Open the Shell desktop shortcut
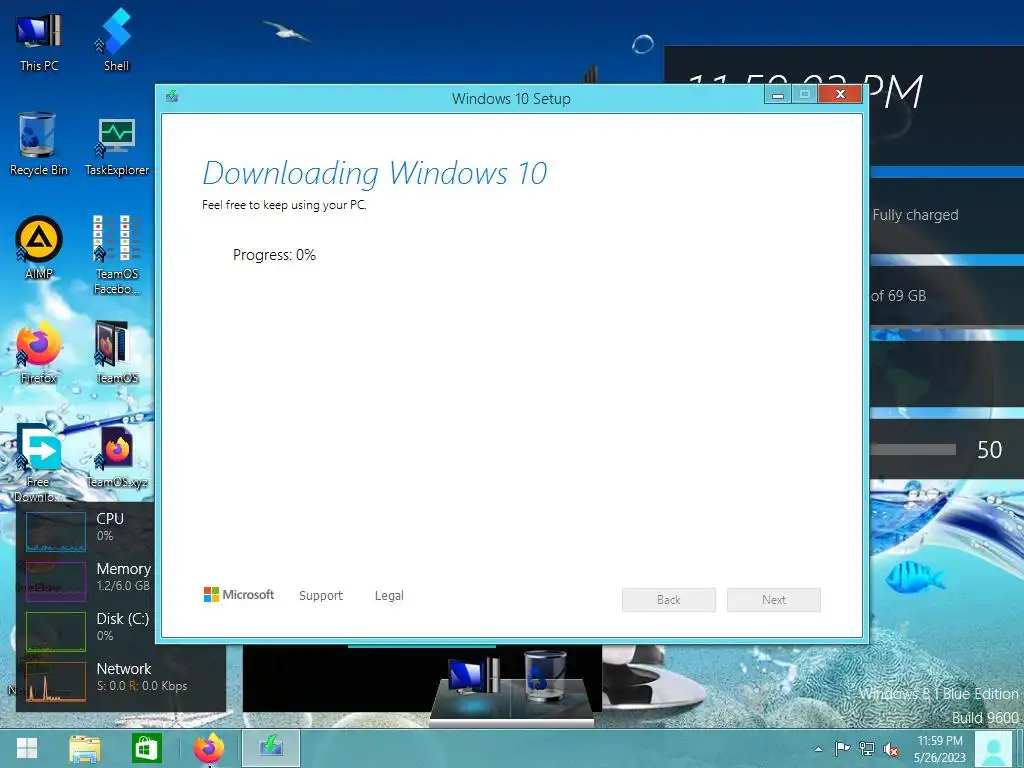The image size is (1024, 768). (x=116, y=41)
